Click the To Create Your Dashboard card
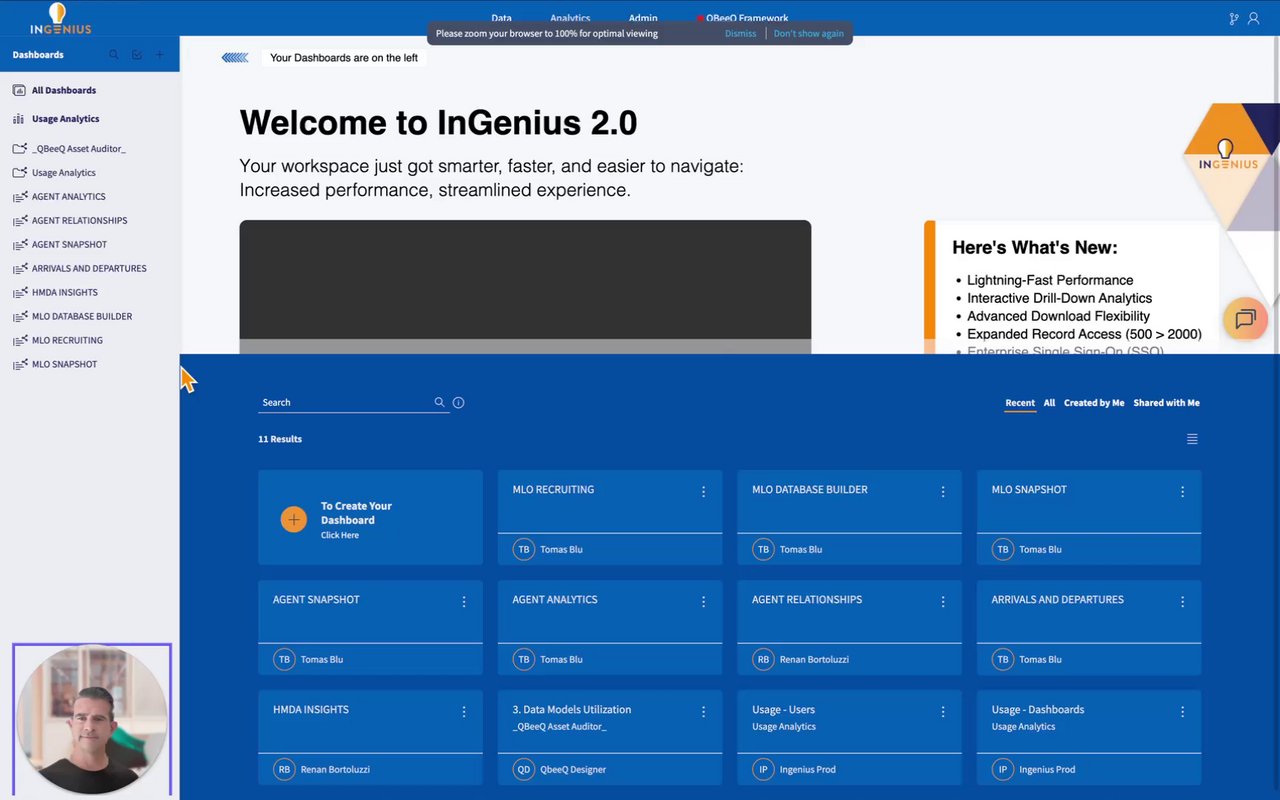Viewport: 1280px width, 800px height. [370, 518]
